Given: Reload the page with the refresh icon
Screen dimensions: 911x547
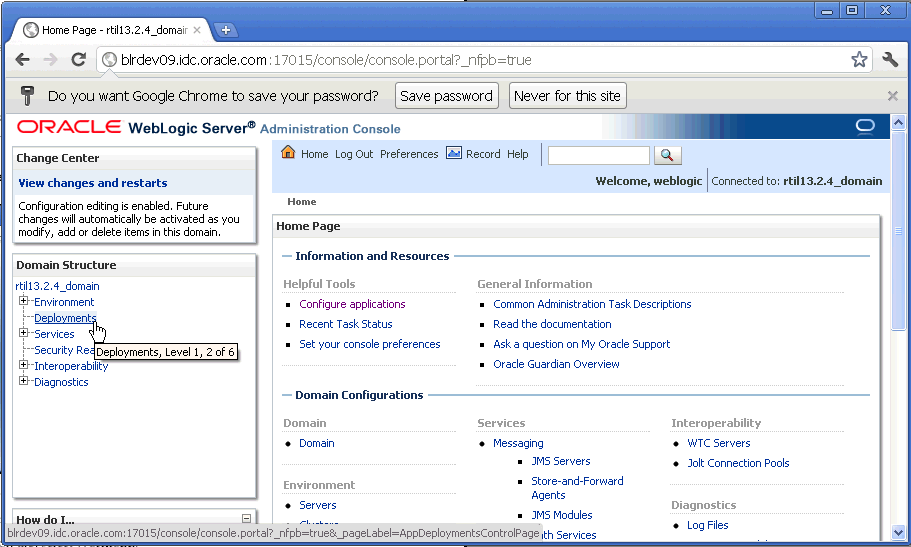Looking at the screenshot, I should (78, 59).
